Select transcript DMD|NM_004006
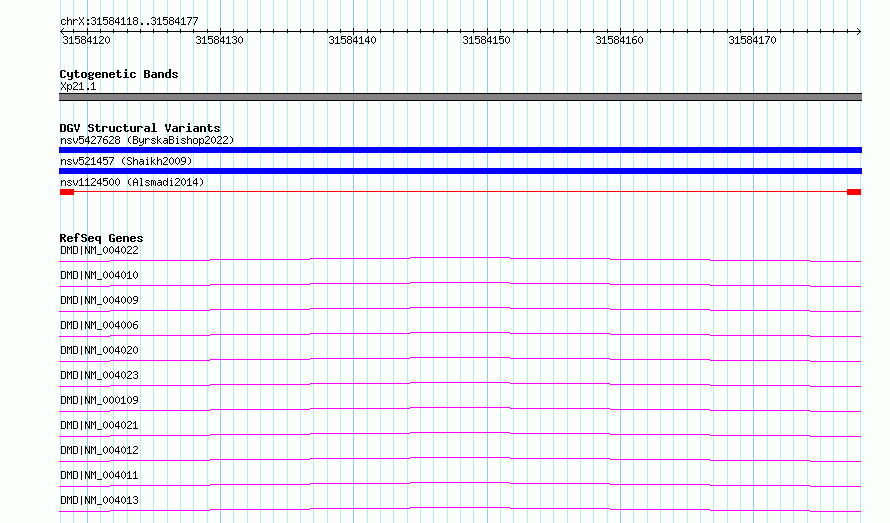The height and width of the screenshot is (523, 890). tap(99, 325)
